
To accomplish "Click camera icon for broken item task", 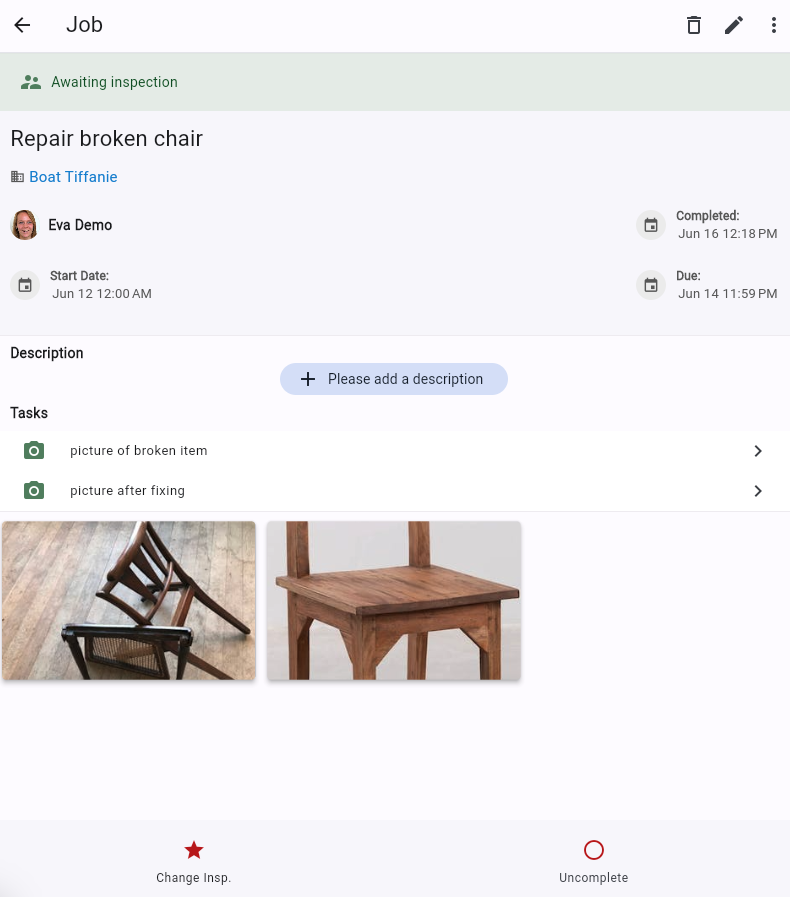I will [34, 451].
